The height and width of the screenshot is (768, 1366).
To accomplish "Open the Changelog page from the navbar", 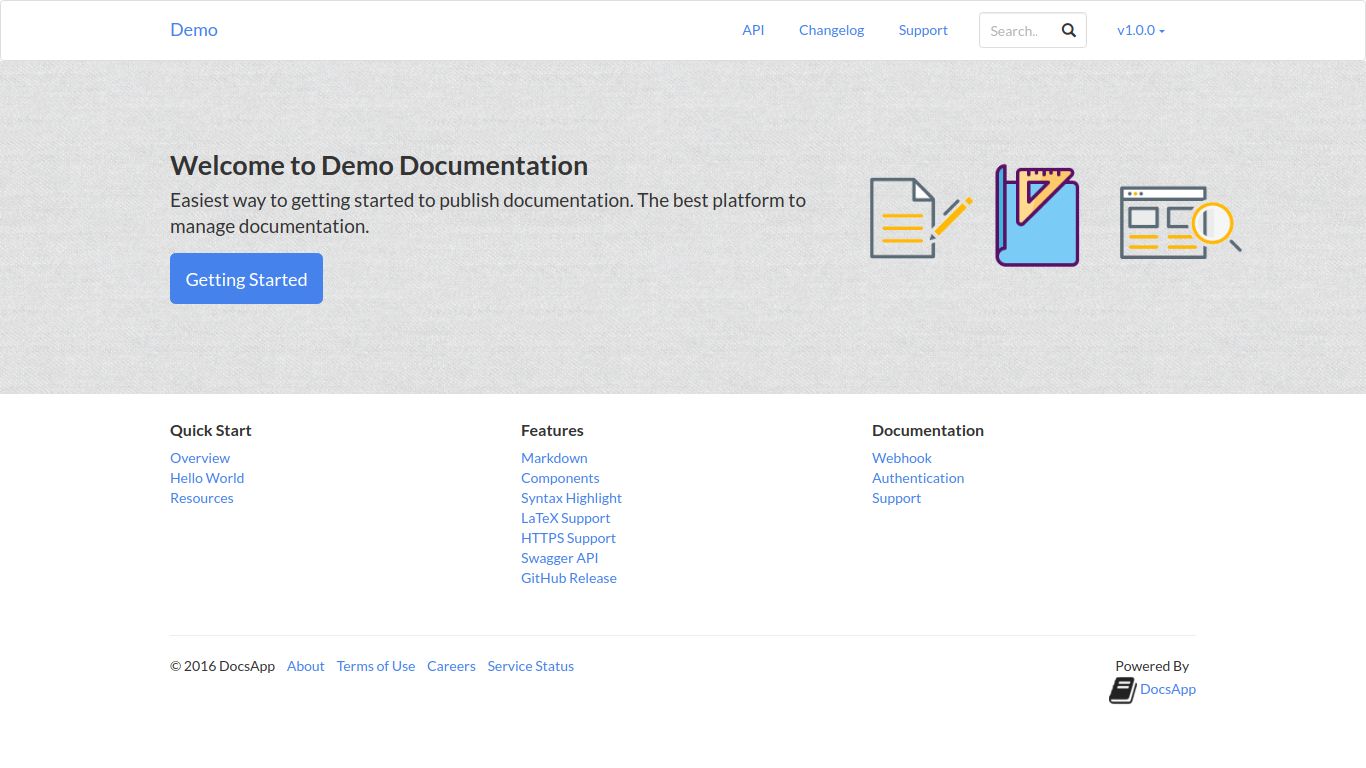I will [x=831, y=30].
